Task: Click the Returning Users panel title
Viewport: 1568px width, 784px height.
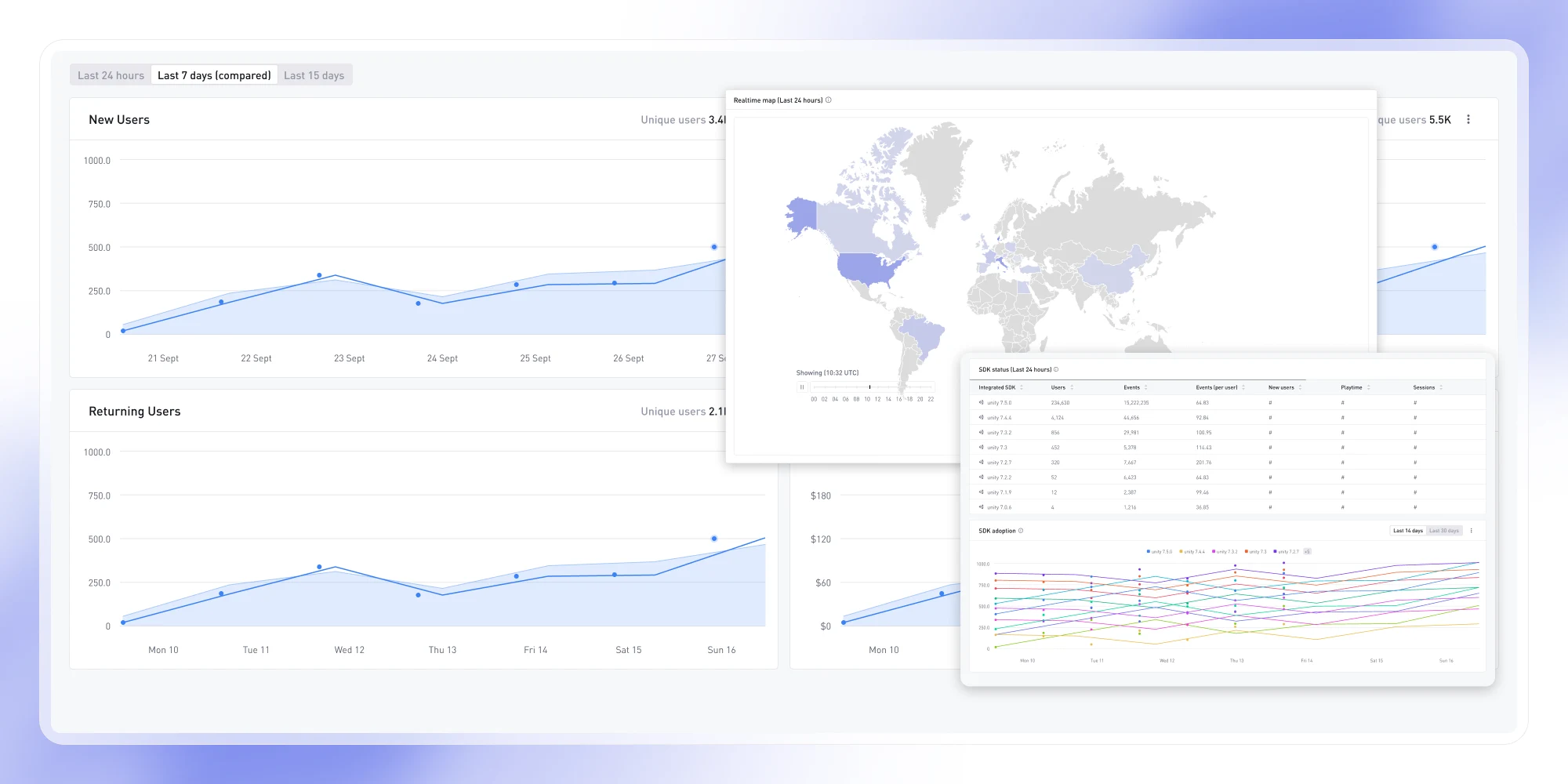Action: (x=135, y=412)
